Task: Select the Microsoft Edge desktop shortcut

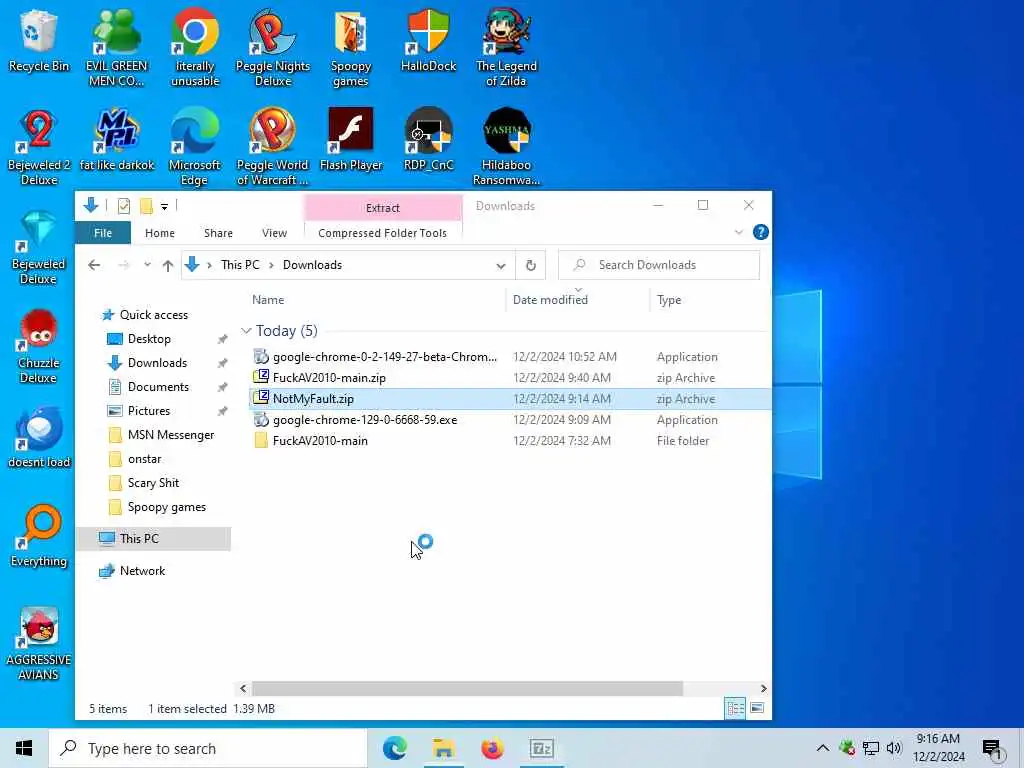Action: coord(195,147)
